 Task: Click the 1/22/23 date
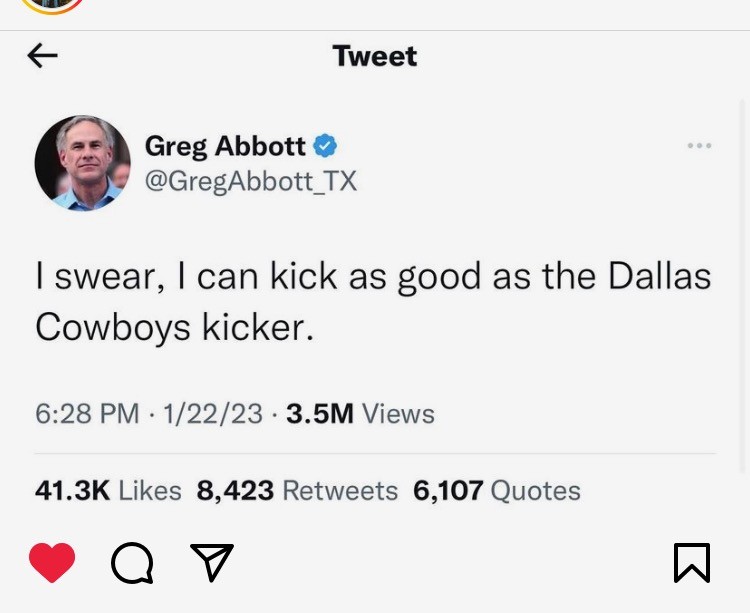(210, 414)
